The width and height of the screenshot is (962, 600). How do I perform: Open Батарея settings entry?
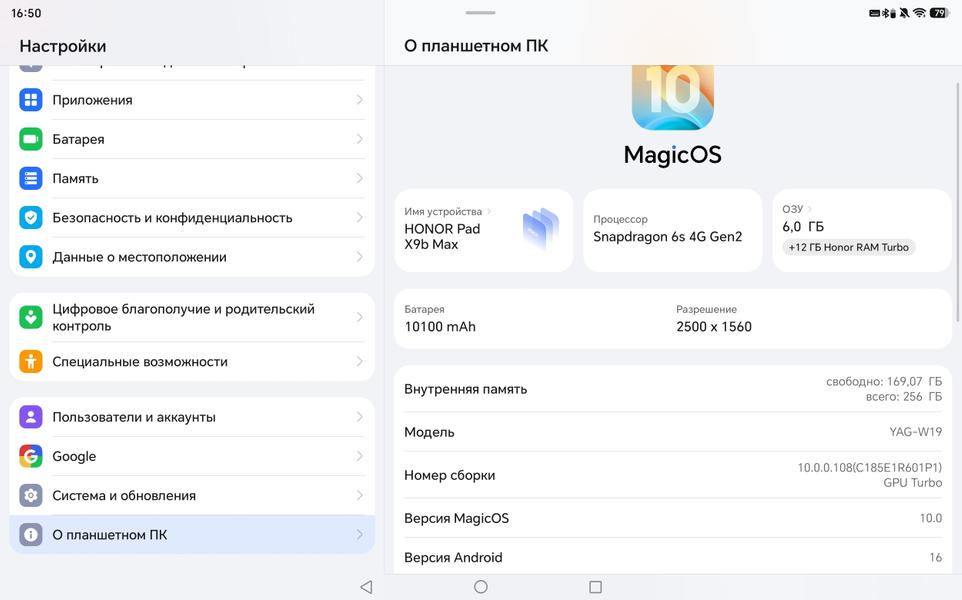coord(192,139)
